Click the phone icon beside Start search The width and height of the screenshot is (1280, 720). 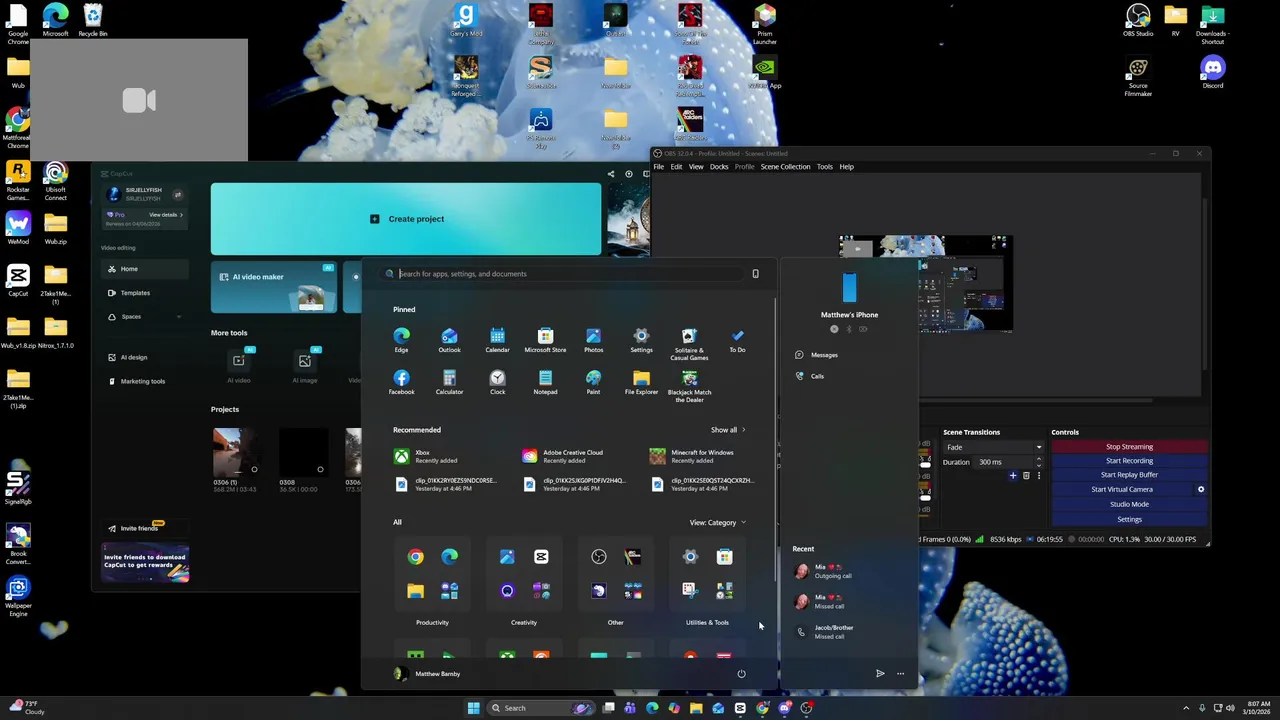click(755, 274)
